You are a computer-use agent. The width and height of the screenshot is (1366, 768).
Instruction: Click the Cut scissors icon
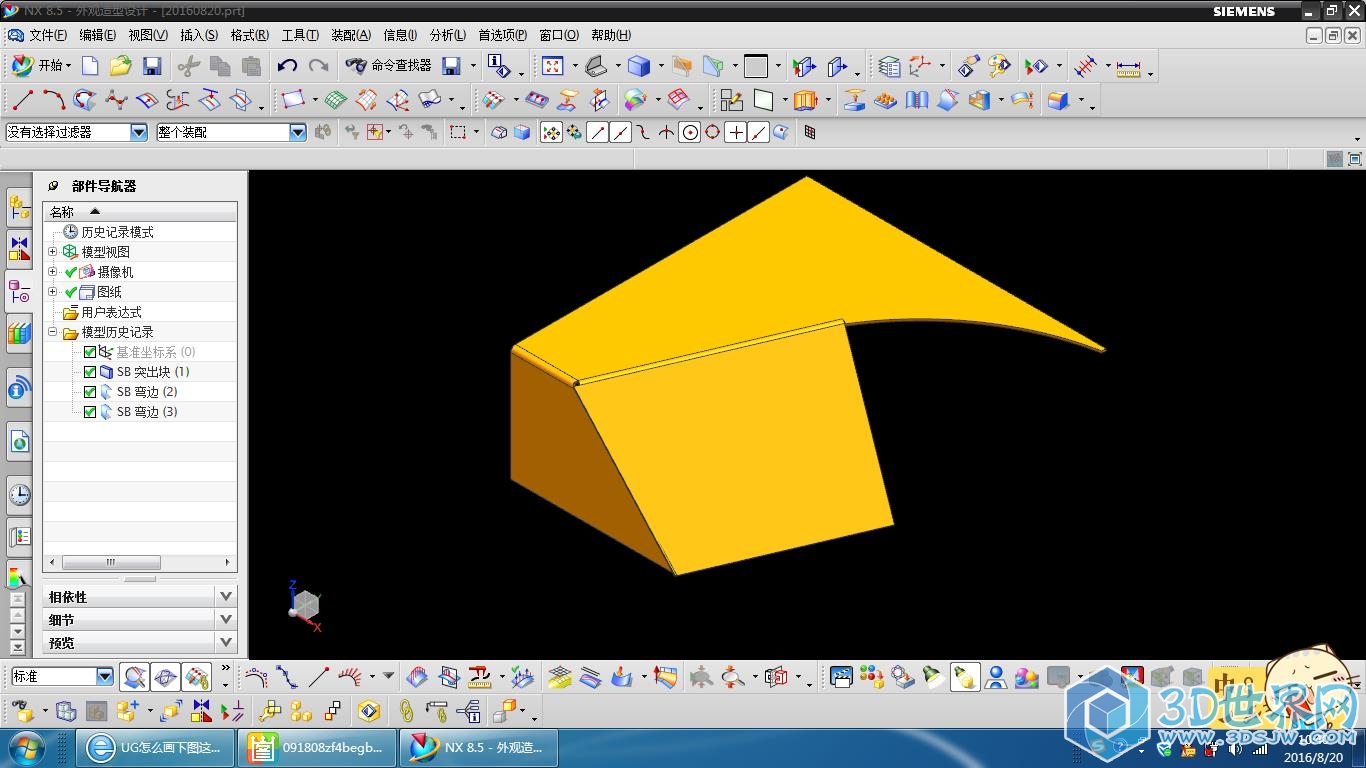pyautogui.click(x=189, y=66)
